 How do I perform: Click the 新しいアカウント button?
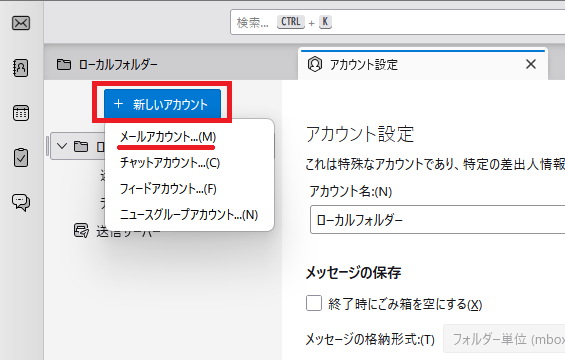tap(162, 104)
